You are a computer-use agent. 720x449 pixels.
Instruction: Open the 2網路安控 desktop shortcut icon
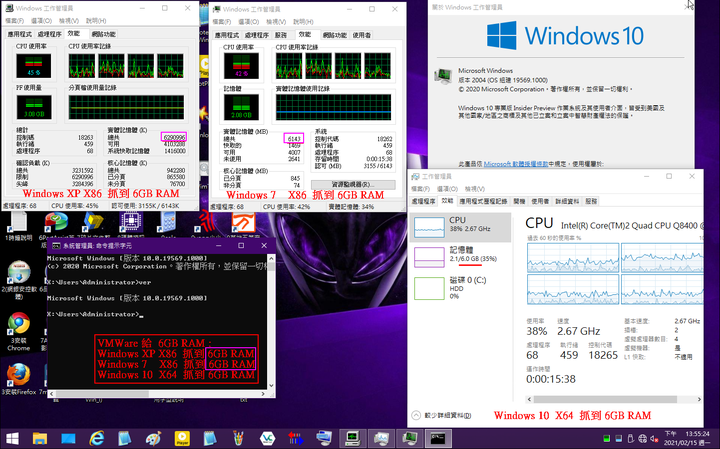point(18,280)
